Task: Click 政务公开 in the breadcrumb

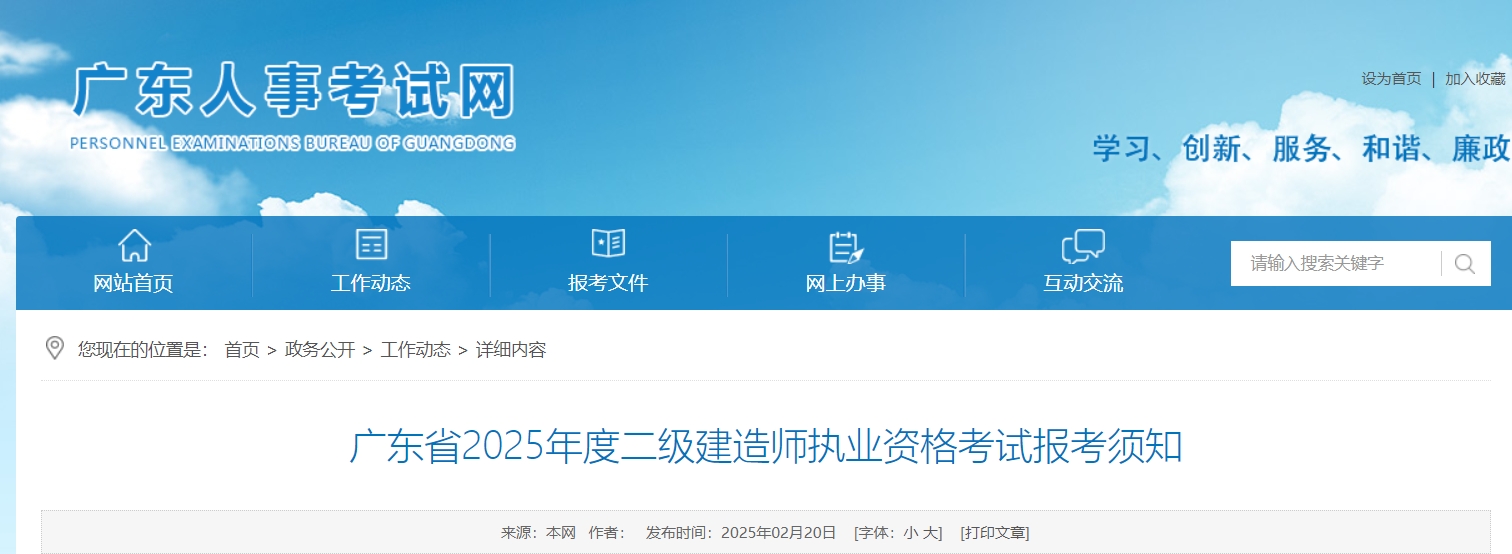Action: coord(320,350)
